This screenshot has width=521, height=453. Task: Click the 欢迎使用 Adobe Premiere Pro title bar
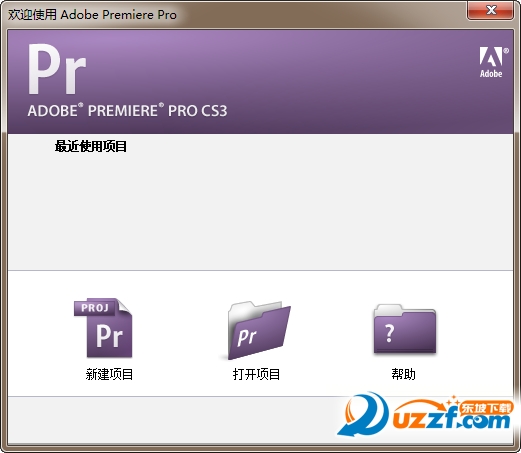92,15
